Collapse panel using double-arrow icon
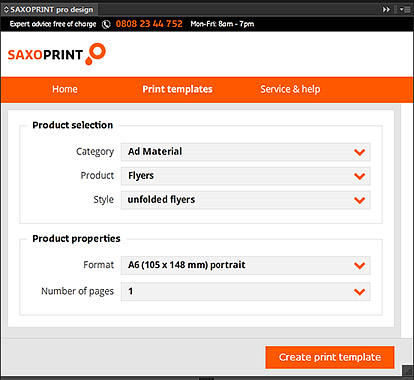Viewport: 414px width, 380px height. [386, 9]
